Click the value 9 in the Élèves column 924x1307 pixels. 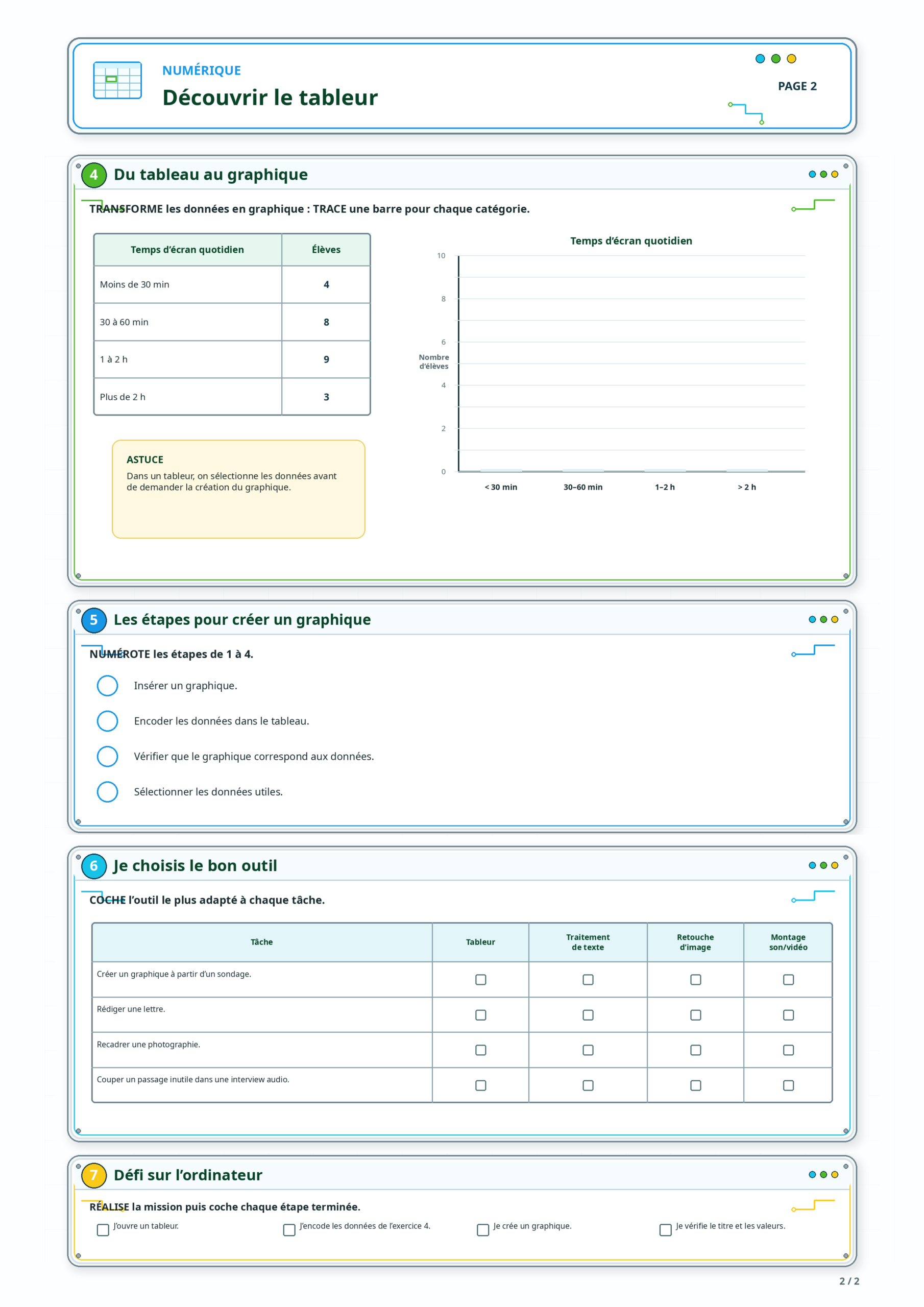click(x=326, y=360)
